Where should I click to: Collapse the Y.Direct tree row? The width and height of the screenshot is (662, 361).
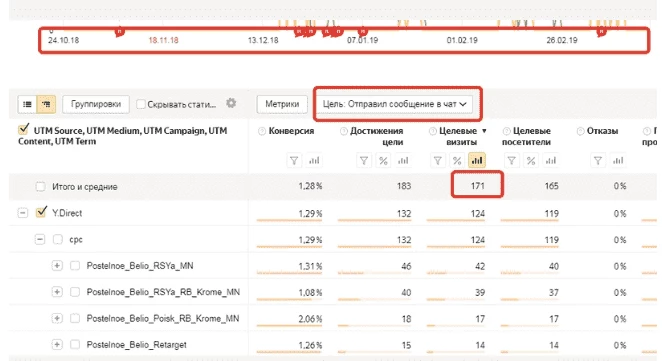coord(22,213)
